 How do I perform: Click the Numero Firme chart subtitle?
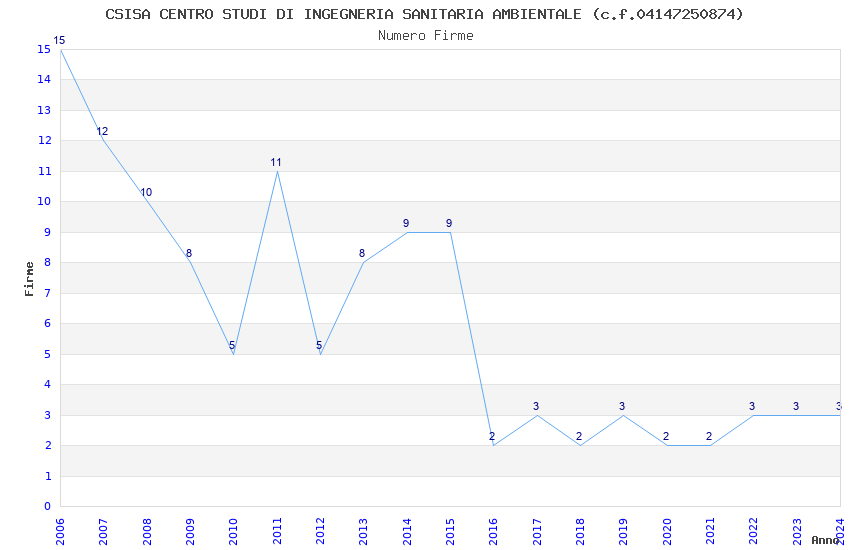tap(426, 36)
